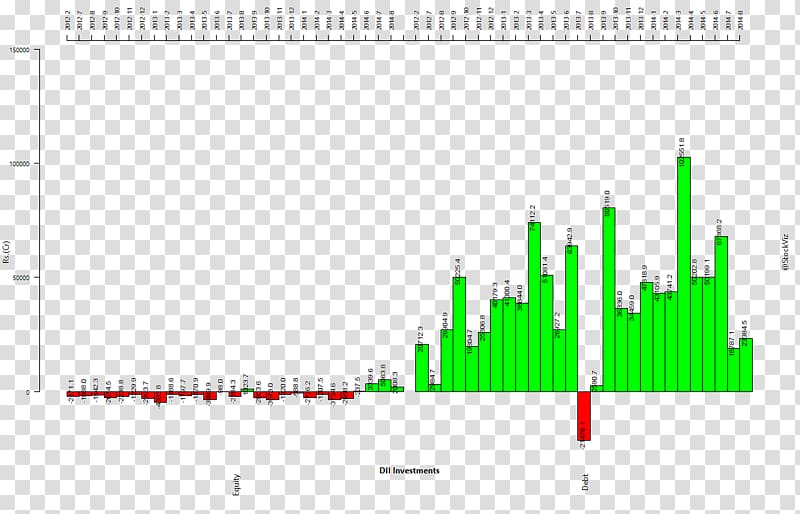The height and width of the screenshot is (514, 800).
Task: Select the 20712.3 value label
Action: (x=421, y=340)
